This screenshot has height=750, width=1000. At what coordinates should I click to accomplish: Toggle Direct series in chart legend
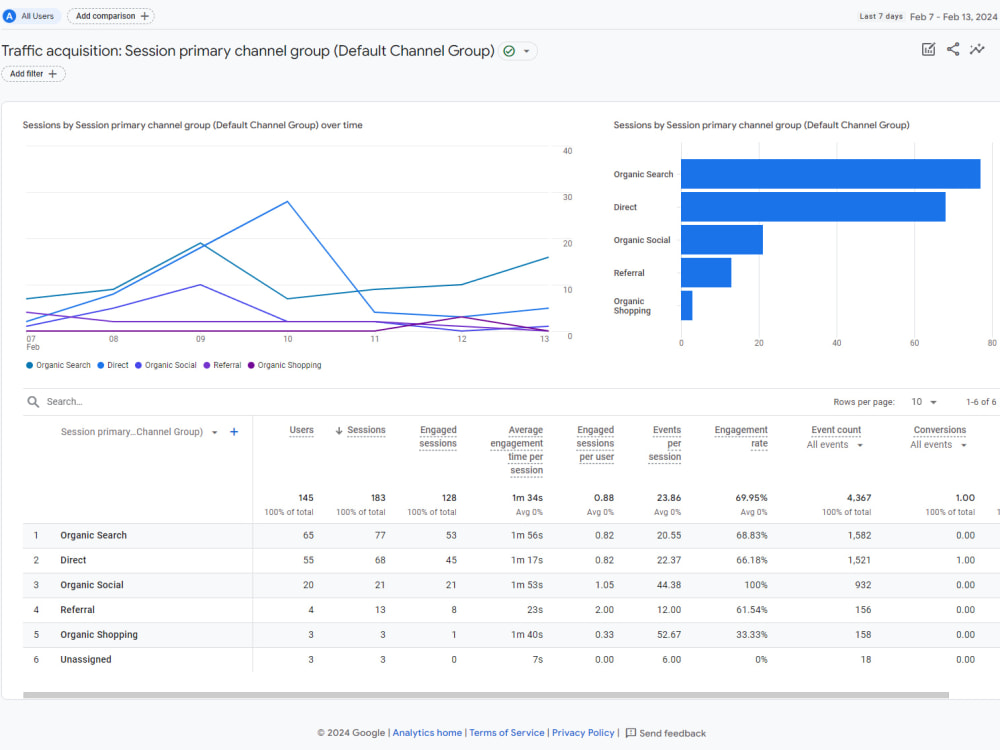113,365
